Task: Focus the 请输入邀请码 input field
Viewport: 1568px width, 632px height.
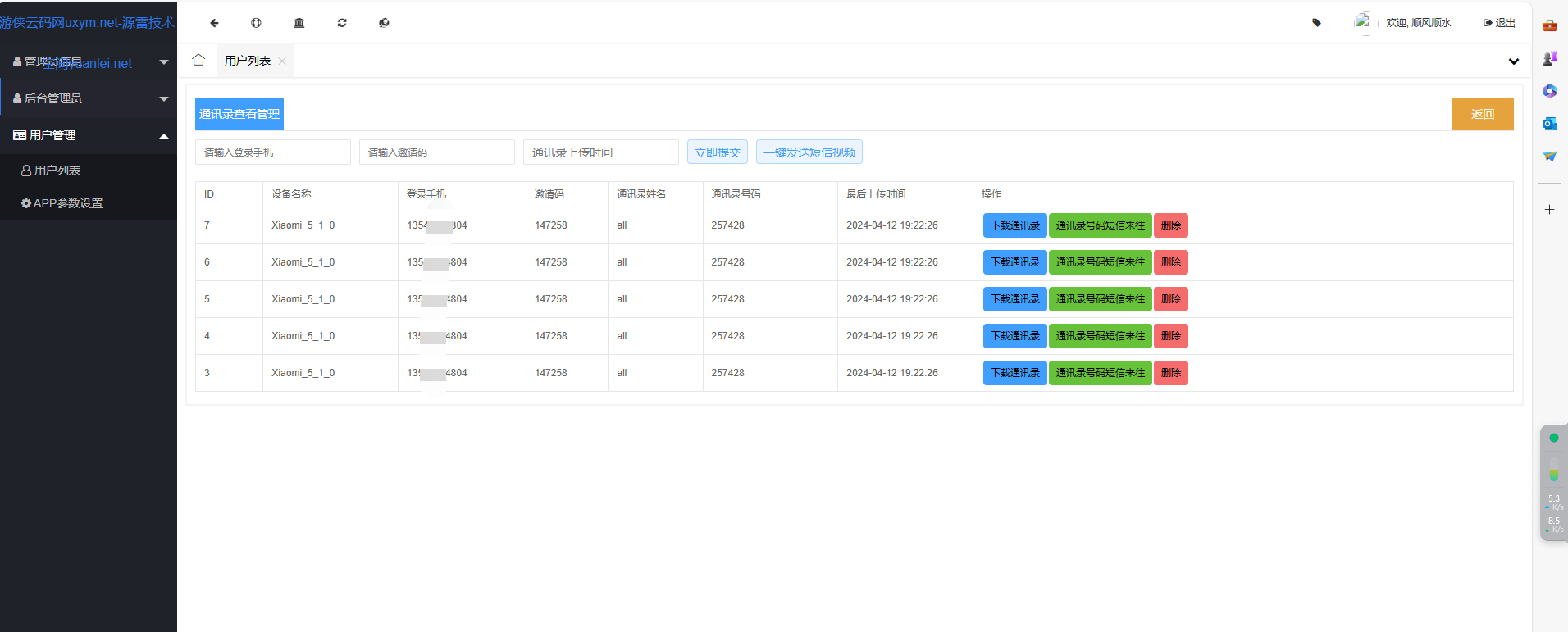Action: point(437,152)
